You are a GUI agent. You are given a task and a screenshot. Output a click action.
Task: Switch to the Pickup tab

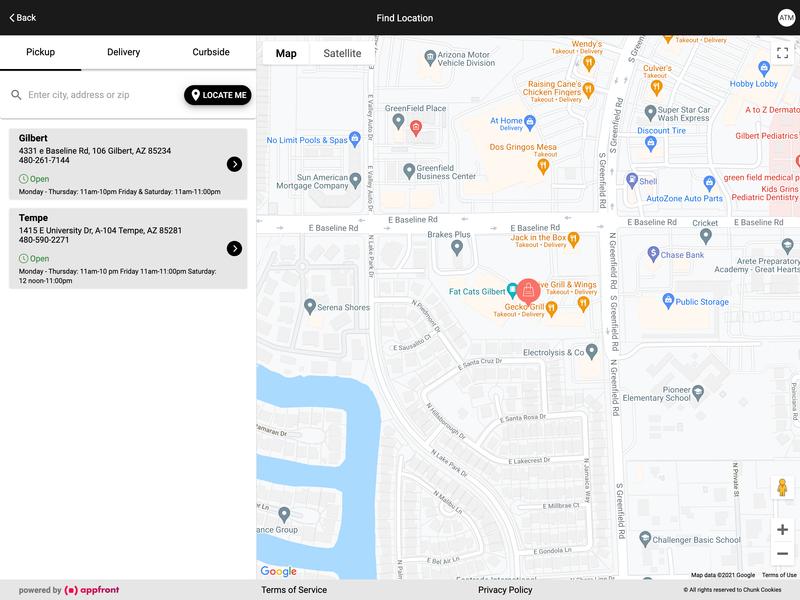[40, 52]
